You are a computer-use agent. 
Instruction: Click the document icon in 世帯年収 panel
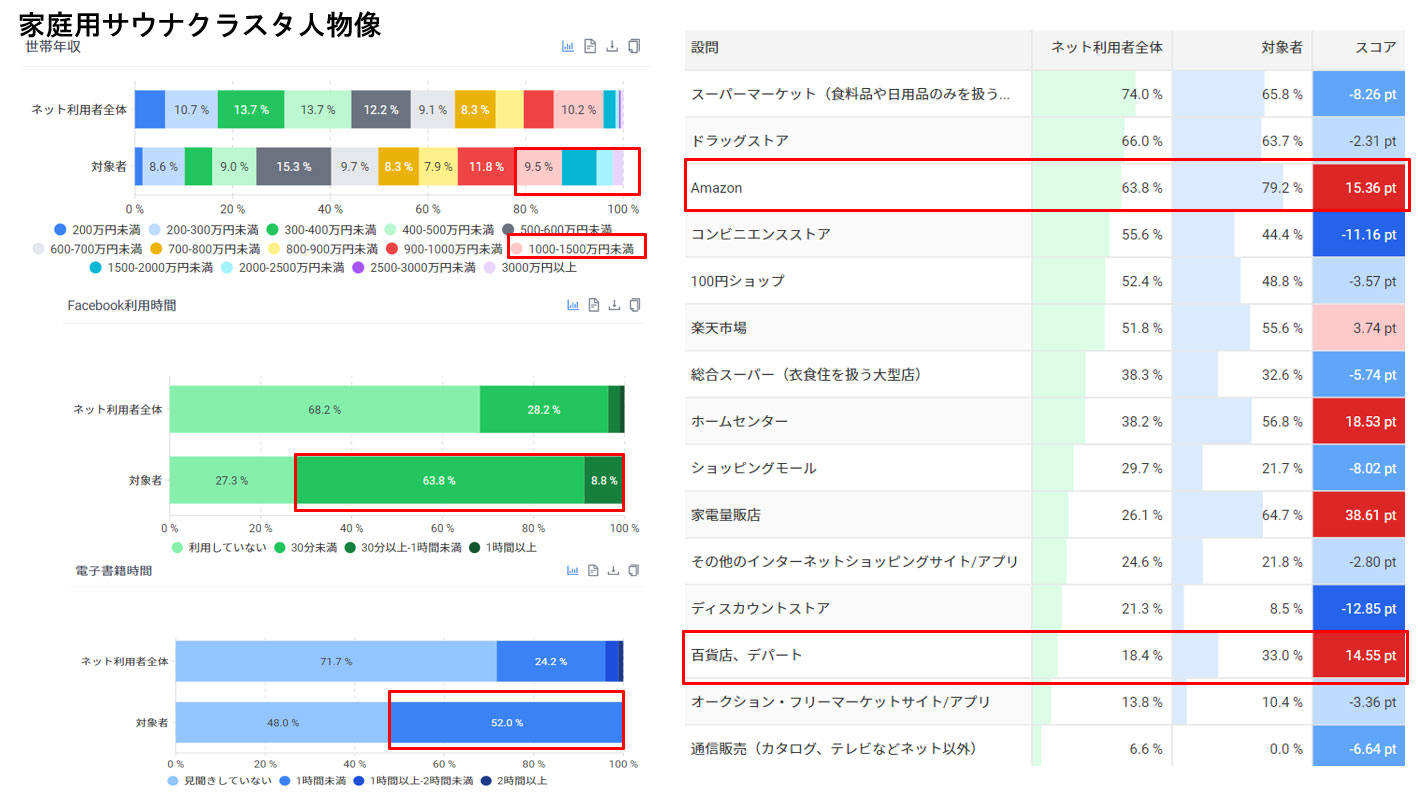[x=590, y=46]
